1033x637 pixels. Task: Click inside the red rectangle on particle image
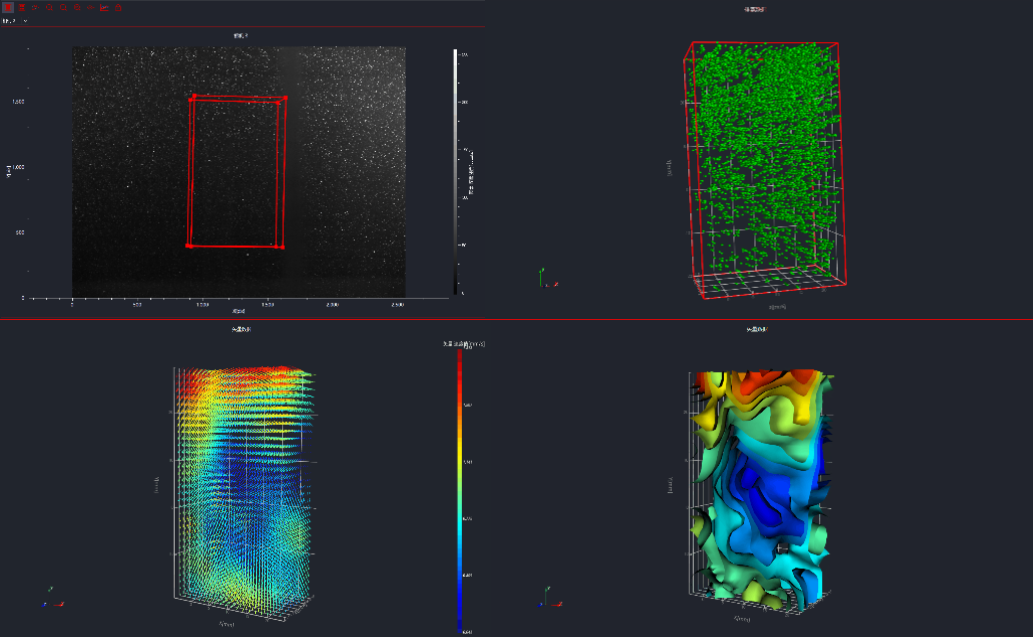(234, 170)
